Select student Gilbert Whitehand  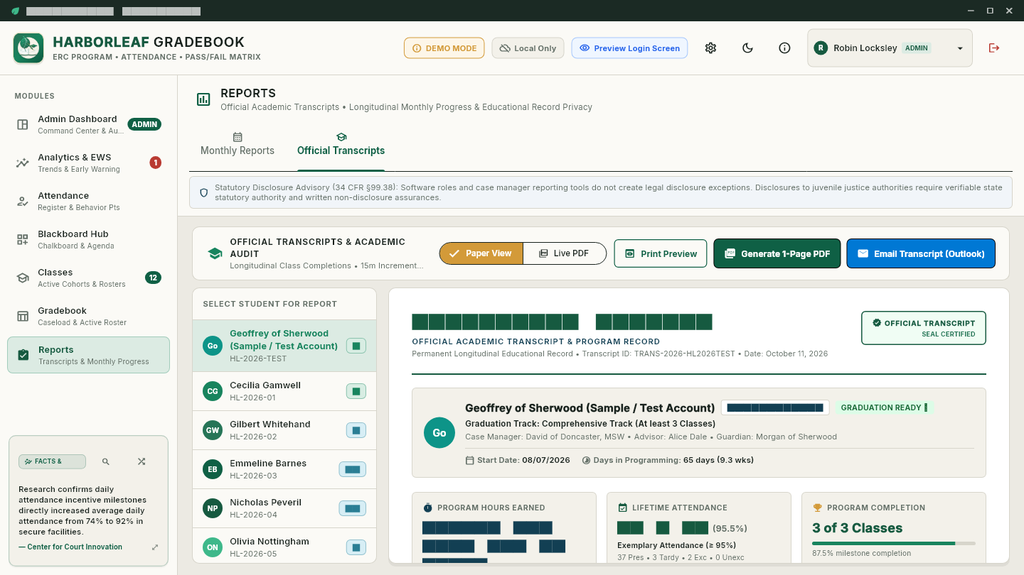(284, 431)
